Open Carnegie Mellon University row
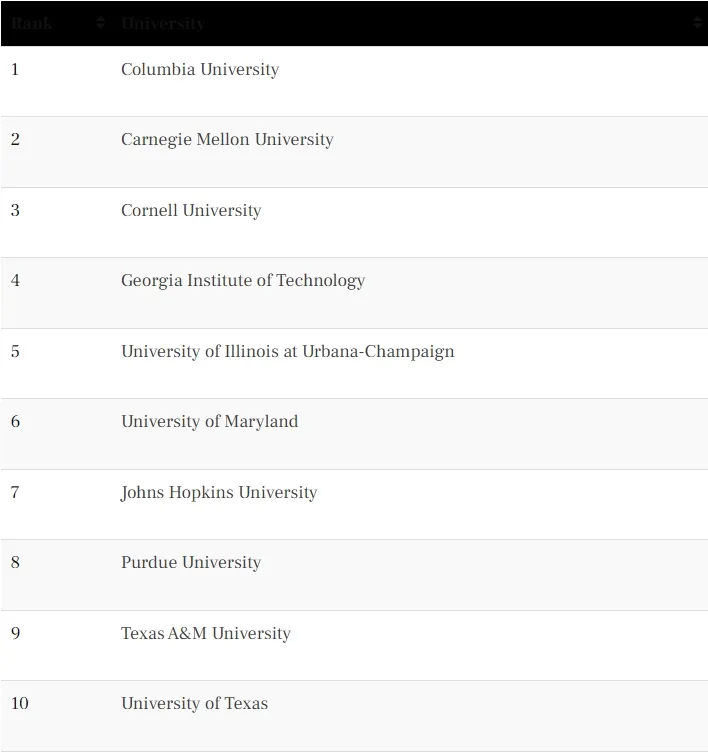The width and height of the screenshot is (708, 754). pos(227,139)
